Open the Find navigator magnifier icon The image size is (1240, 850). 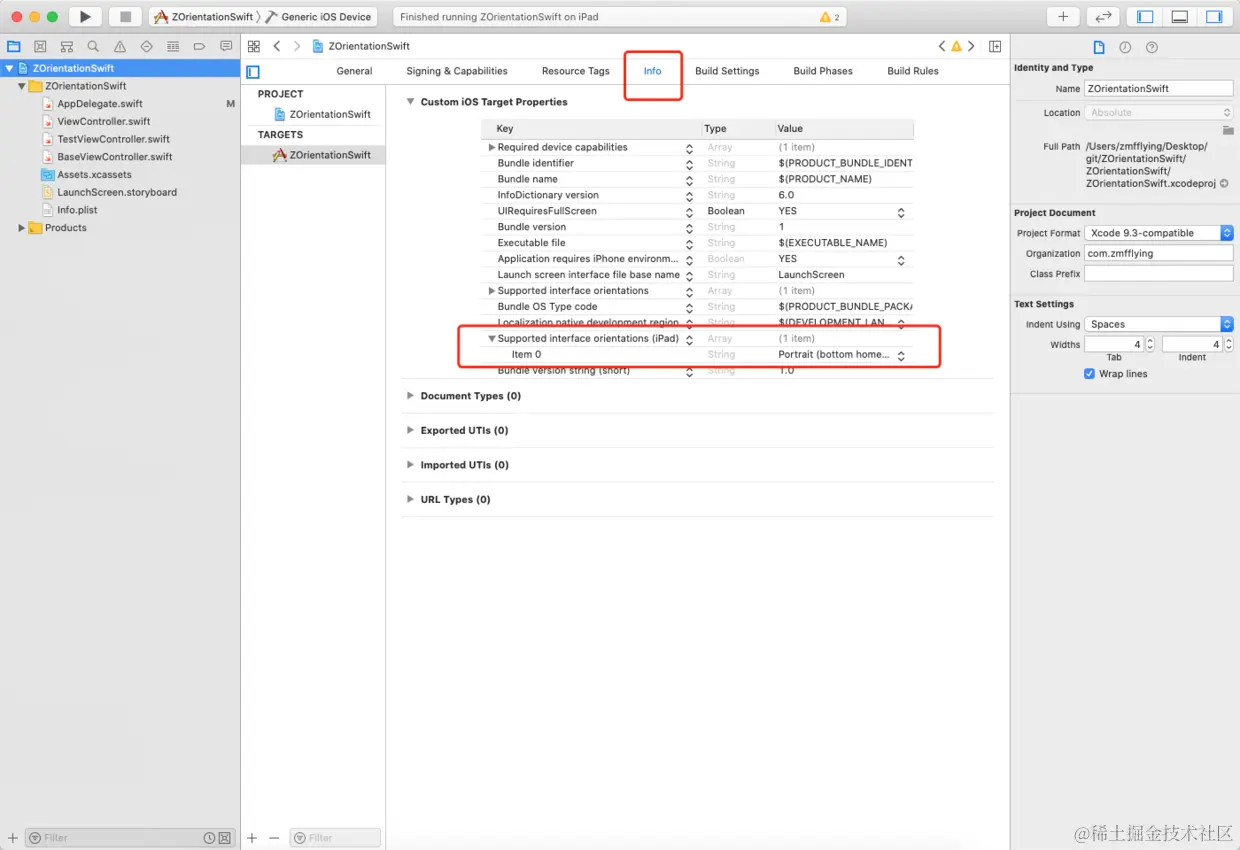click(93, 46)
